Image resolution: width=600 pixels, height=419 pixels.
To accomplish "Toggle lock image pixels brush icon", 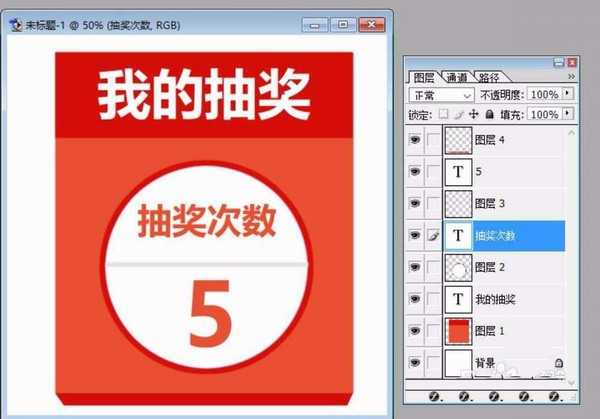I will click(x=459, y=114).
